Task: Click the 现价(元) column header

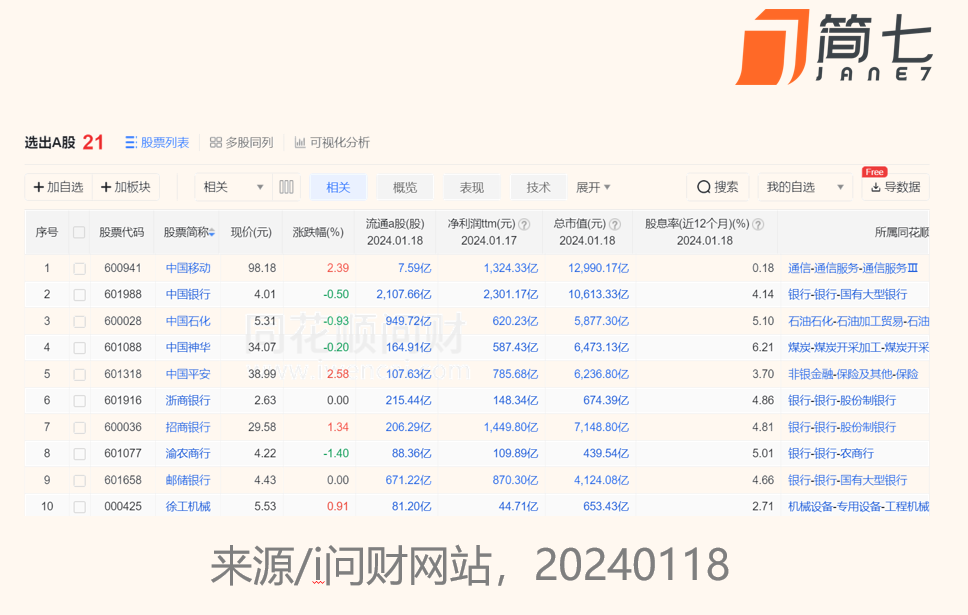Action: (251, 233)
